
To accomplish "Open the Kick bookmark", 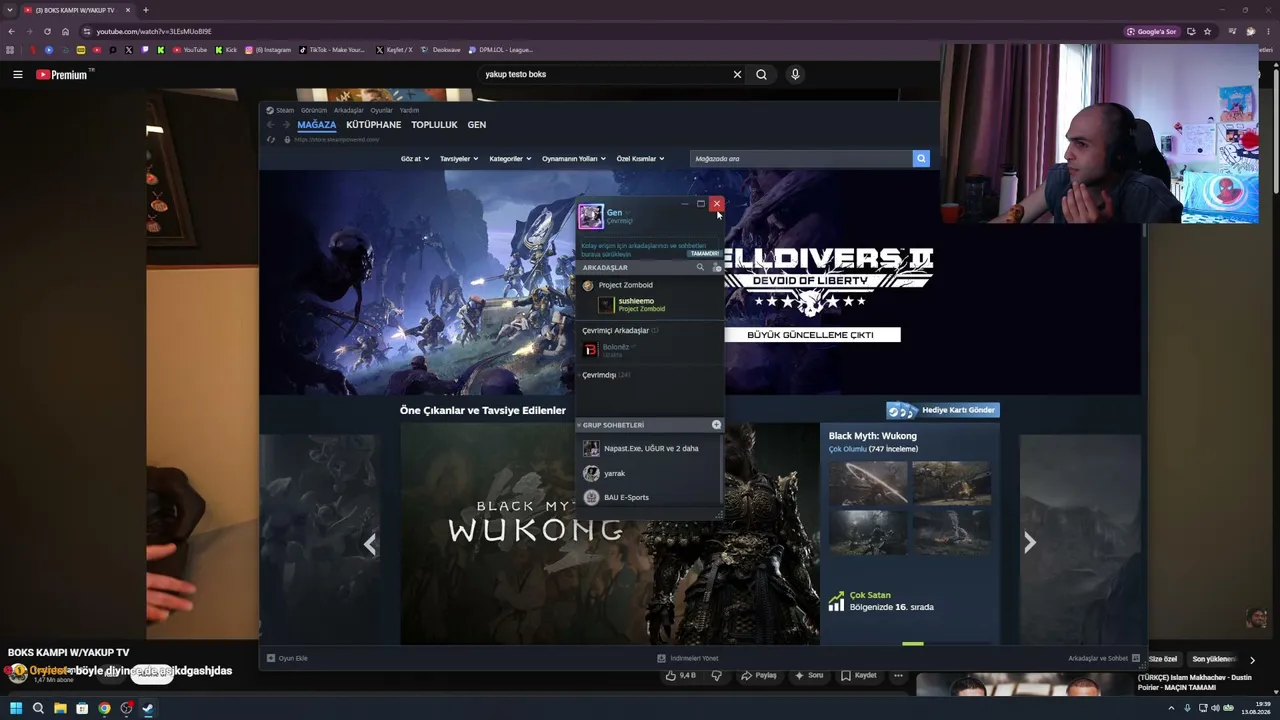I will click(x=227, y=50).
